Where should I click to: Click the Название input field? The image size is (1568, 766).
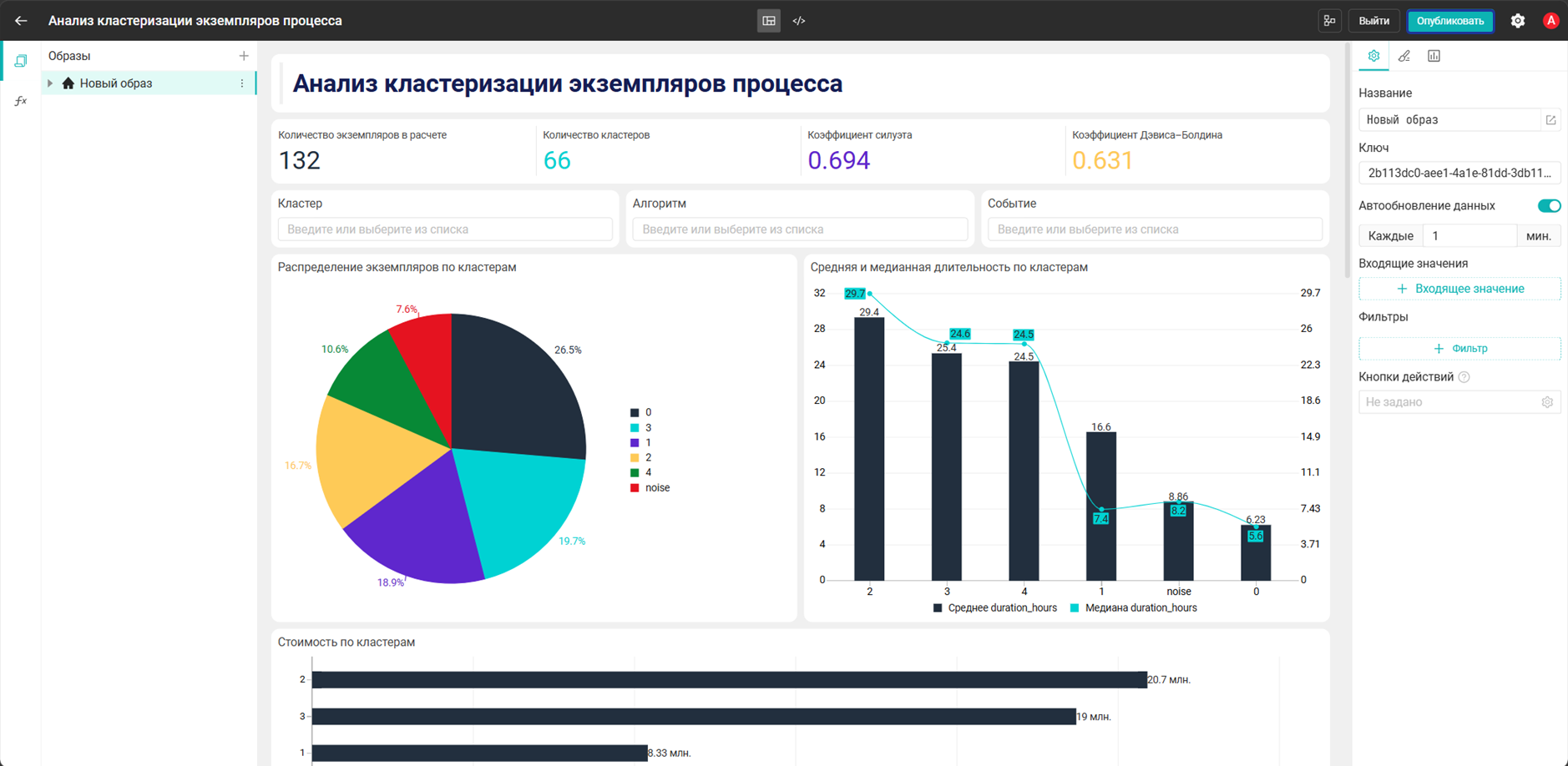coord(1449,120)
